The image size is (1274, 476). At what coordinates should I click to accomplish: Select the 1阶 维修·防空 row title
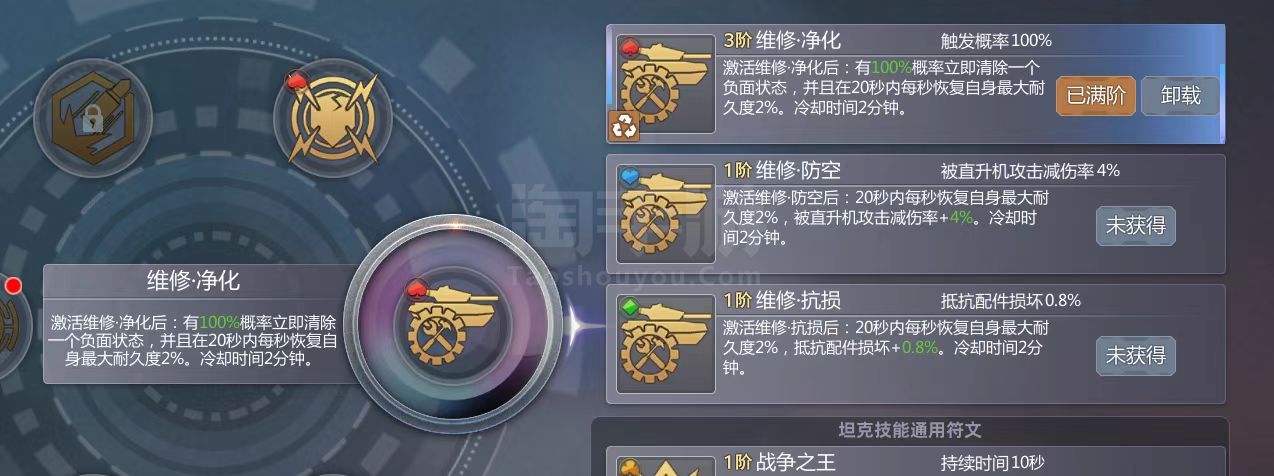click(x=782, y=171)
